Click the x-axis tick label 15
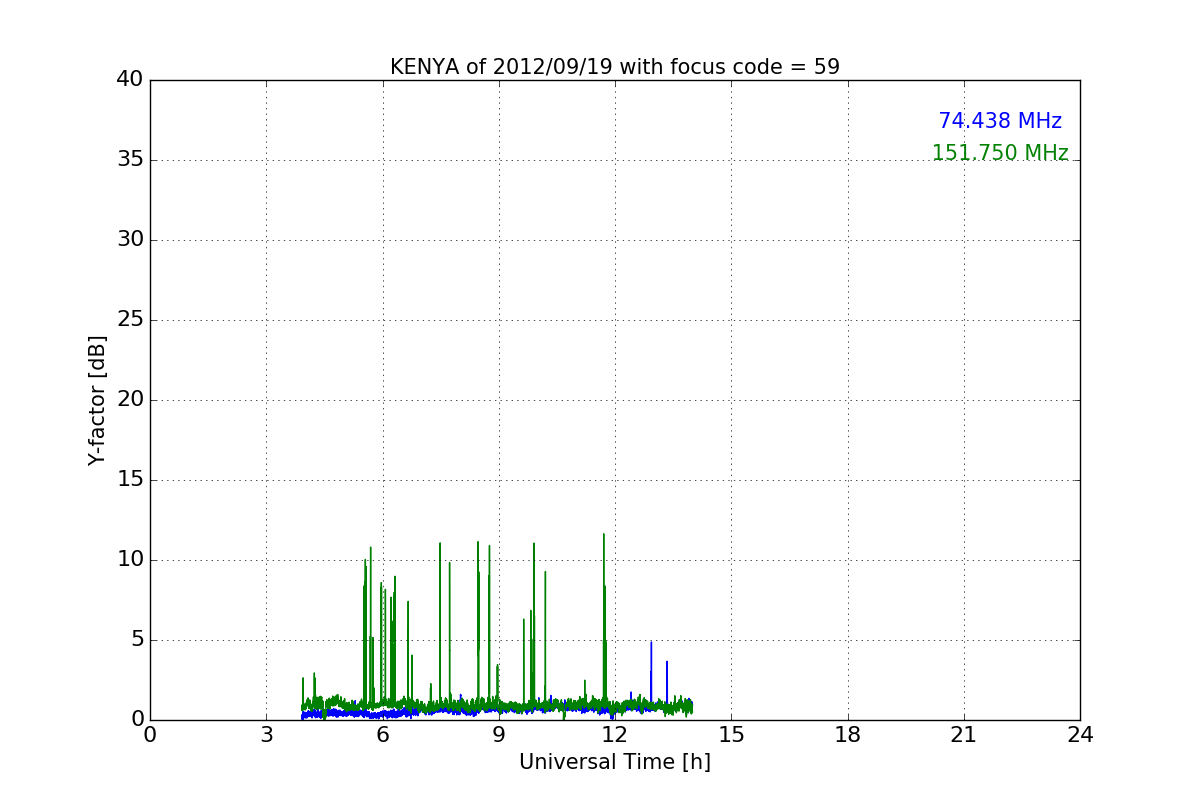 (731, 735)
